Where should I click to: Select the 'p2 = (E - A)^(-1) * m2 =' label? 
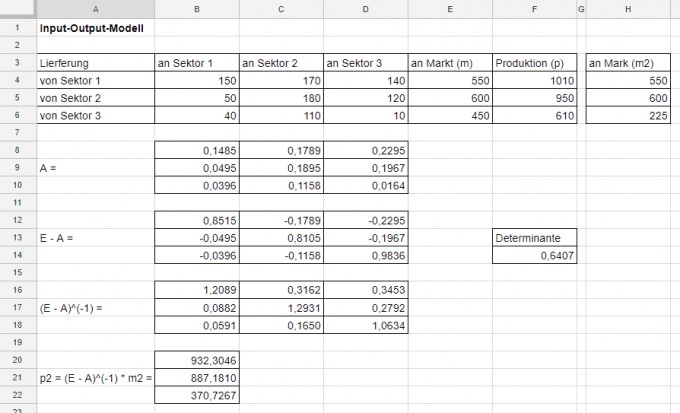pyautogui.click(x=96, y=378)
